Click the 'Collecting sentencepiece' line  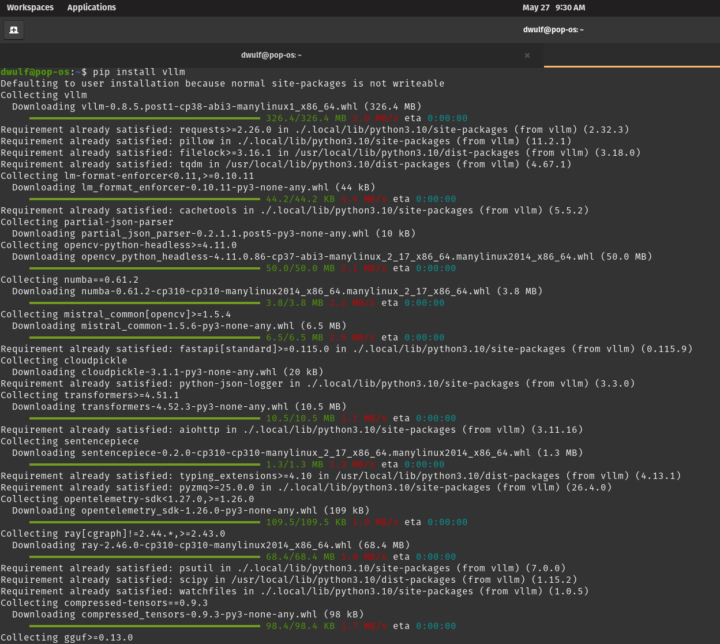[69, 441]
